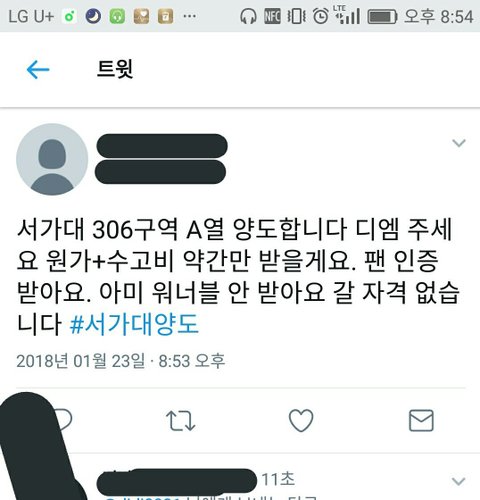Tap the moon notification icon
This screenshot has width=480, height=500.
tap(93, 16)
